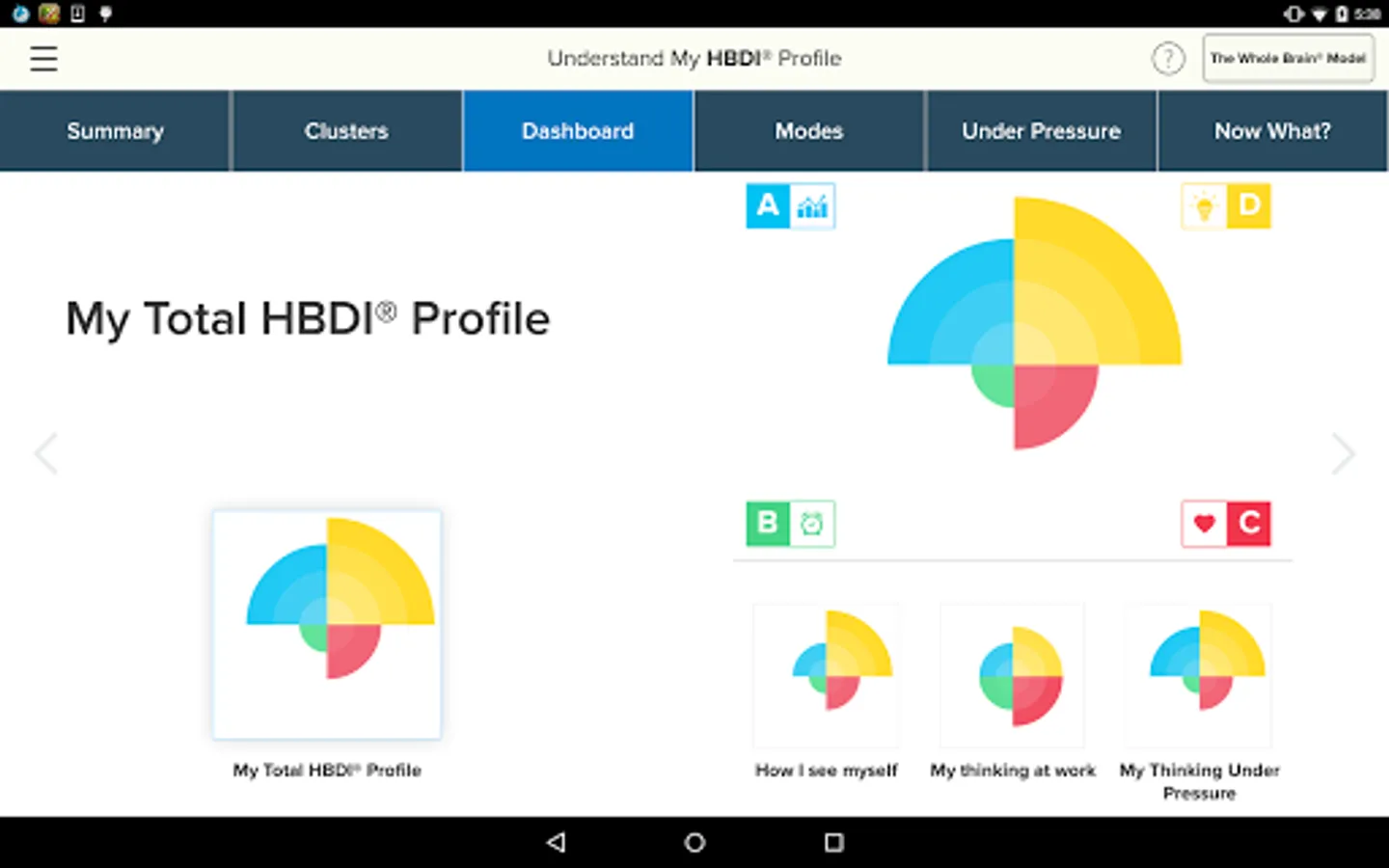Open the help question mark icon
Viewport: 1389px width, 868px height.
pyautogui.click(x=1167, y=59)
